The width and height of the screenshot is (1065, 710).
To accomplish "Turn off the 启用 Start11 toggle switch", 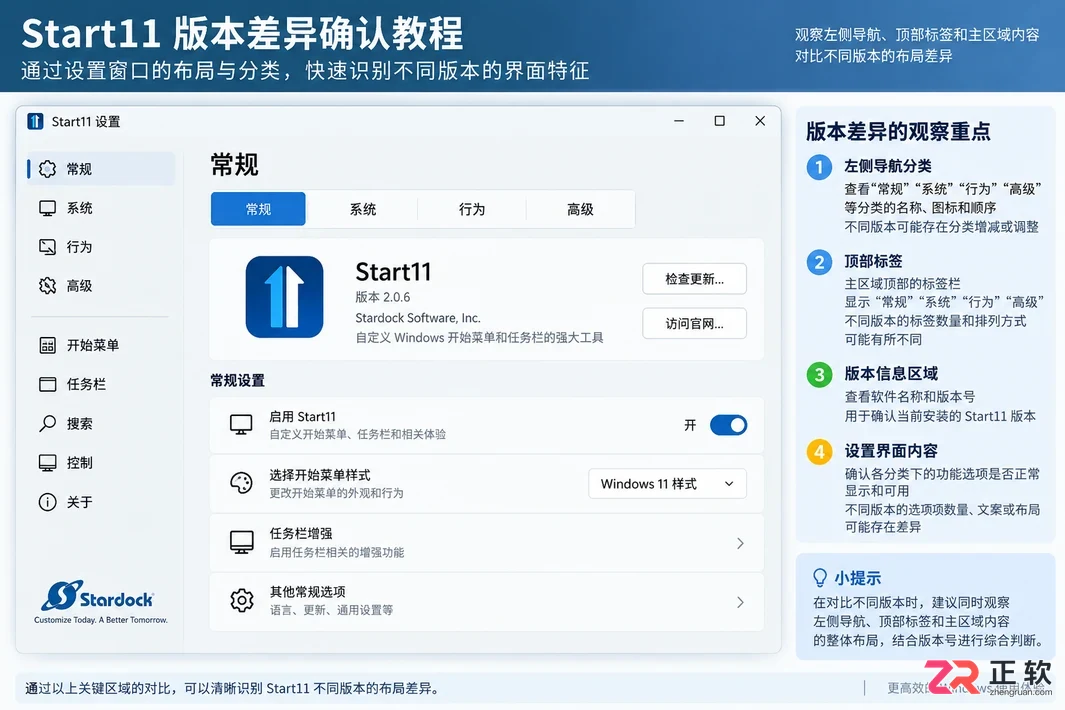I will (728, 425).
